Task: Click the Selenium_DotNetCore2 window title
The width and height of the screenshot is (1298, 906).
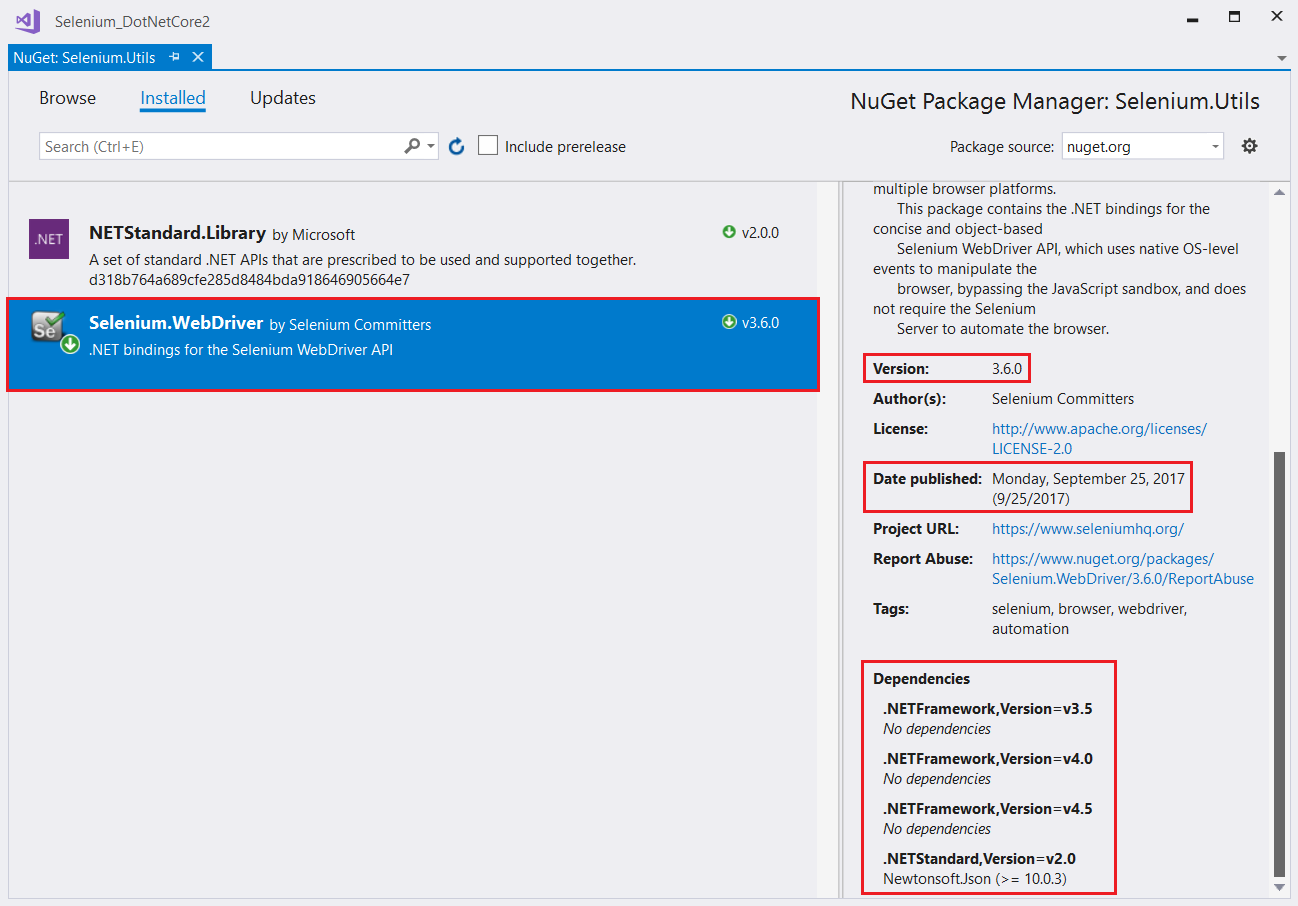Action: [132, 21]
